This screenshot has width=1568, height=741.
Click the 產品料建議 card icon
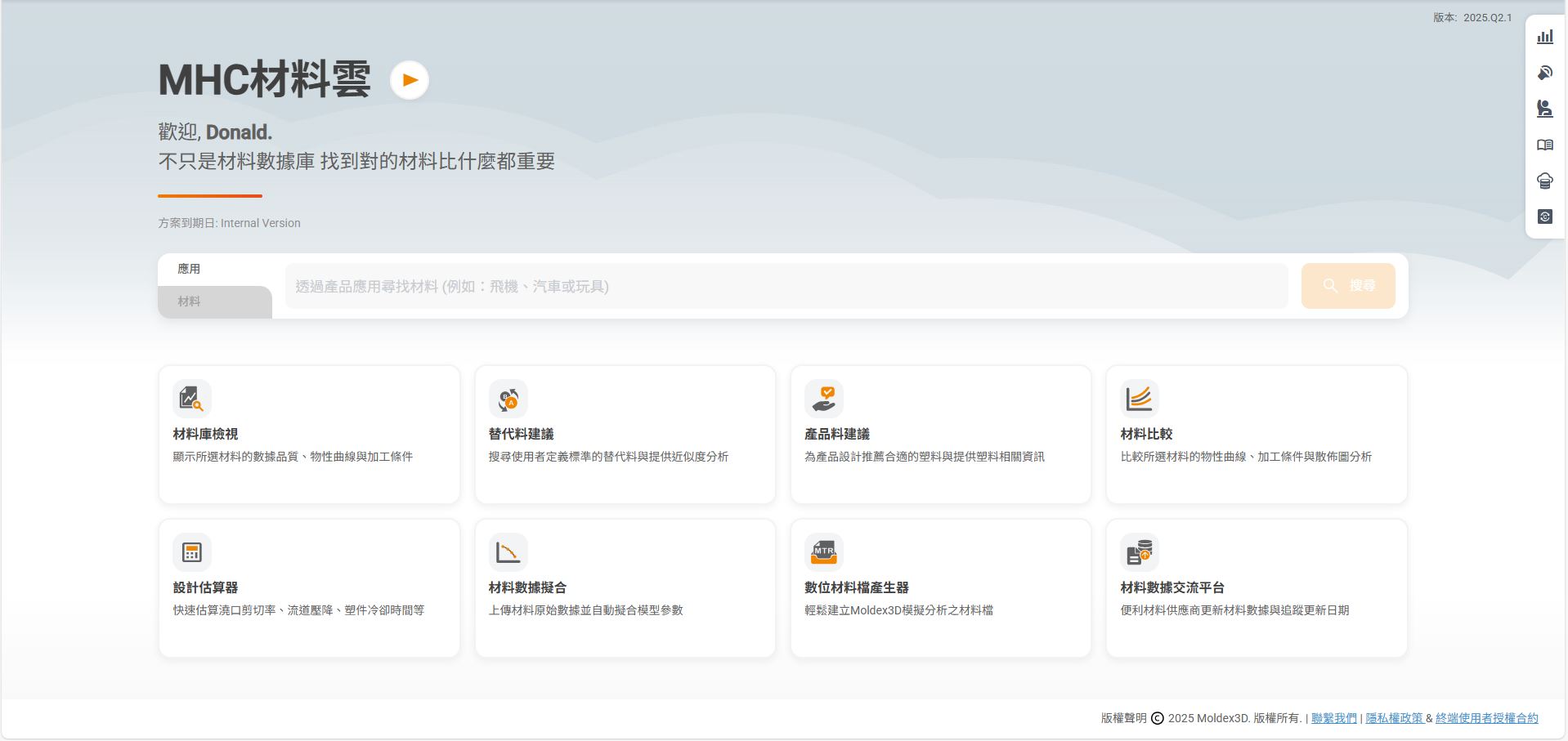(824, 399)
